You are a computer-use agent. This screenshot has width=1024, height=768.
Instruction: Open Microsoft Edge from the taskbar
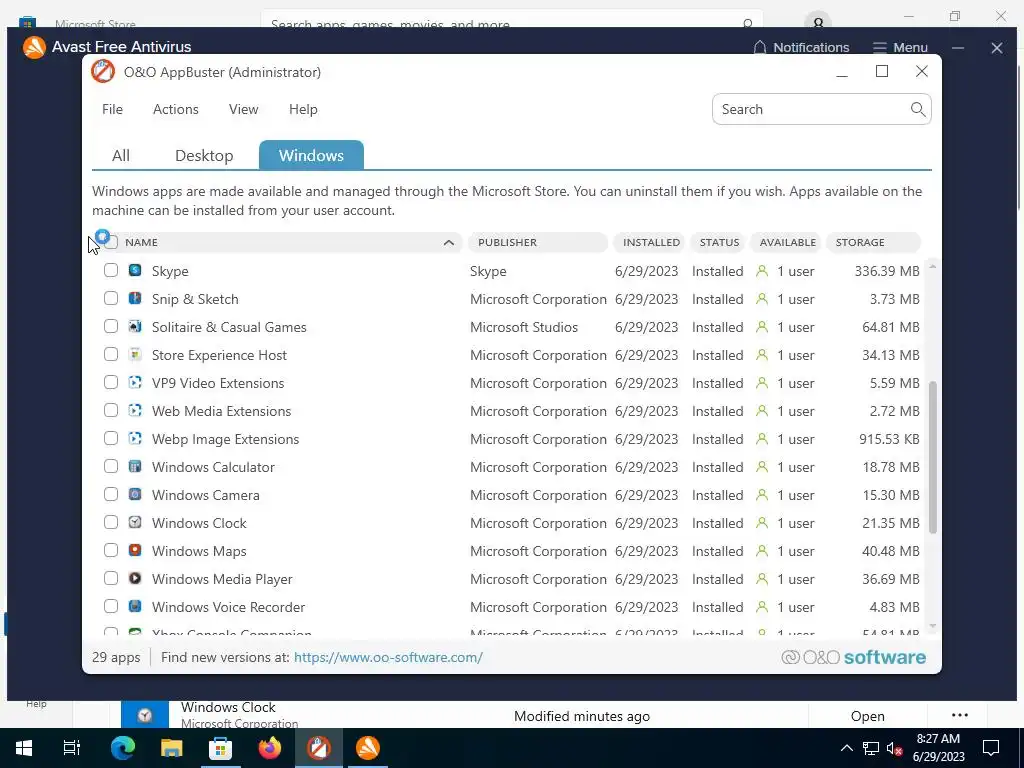pyautogui.click(x=122, y=748)
